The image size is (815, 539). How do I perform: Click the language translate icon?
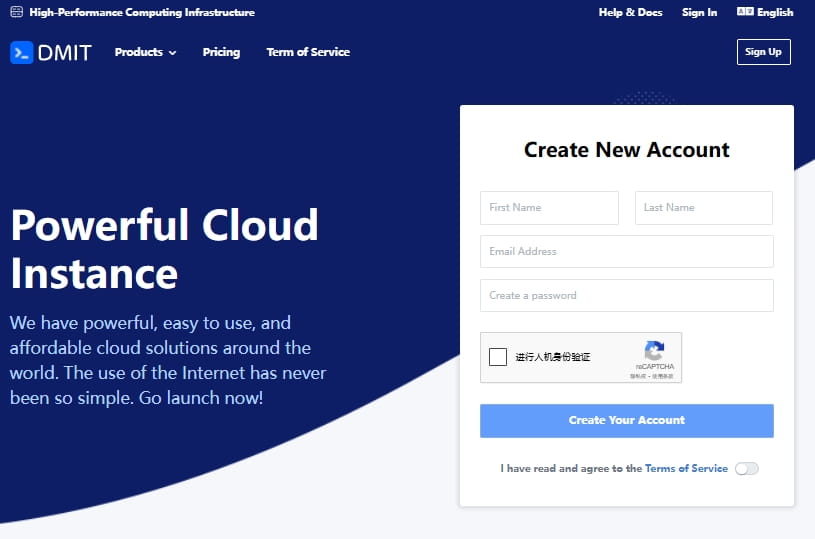(x=744, y=12)
